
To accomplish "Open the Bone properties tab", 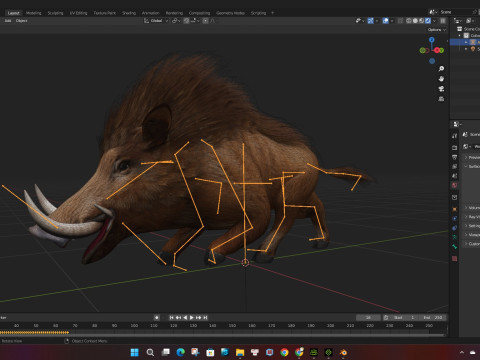I will tap(454, 247).
